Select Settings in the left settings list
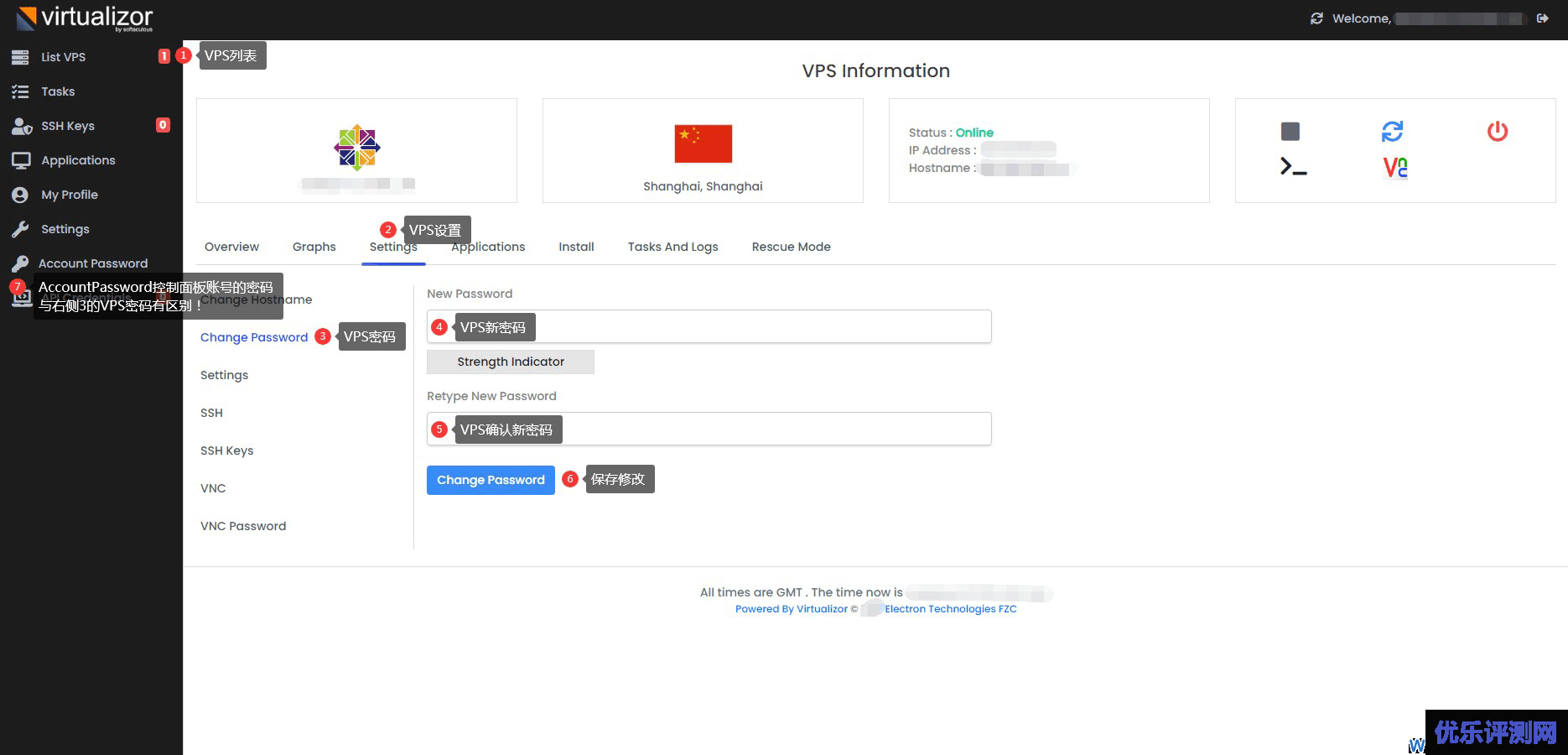 pos(224,375)
